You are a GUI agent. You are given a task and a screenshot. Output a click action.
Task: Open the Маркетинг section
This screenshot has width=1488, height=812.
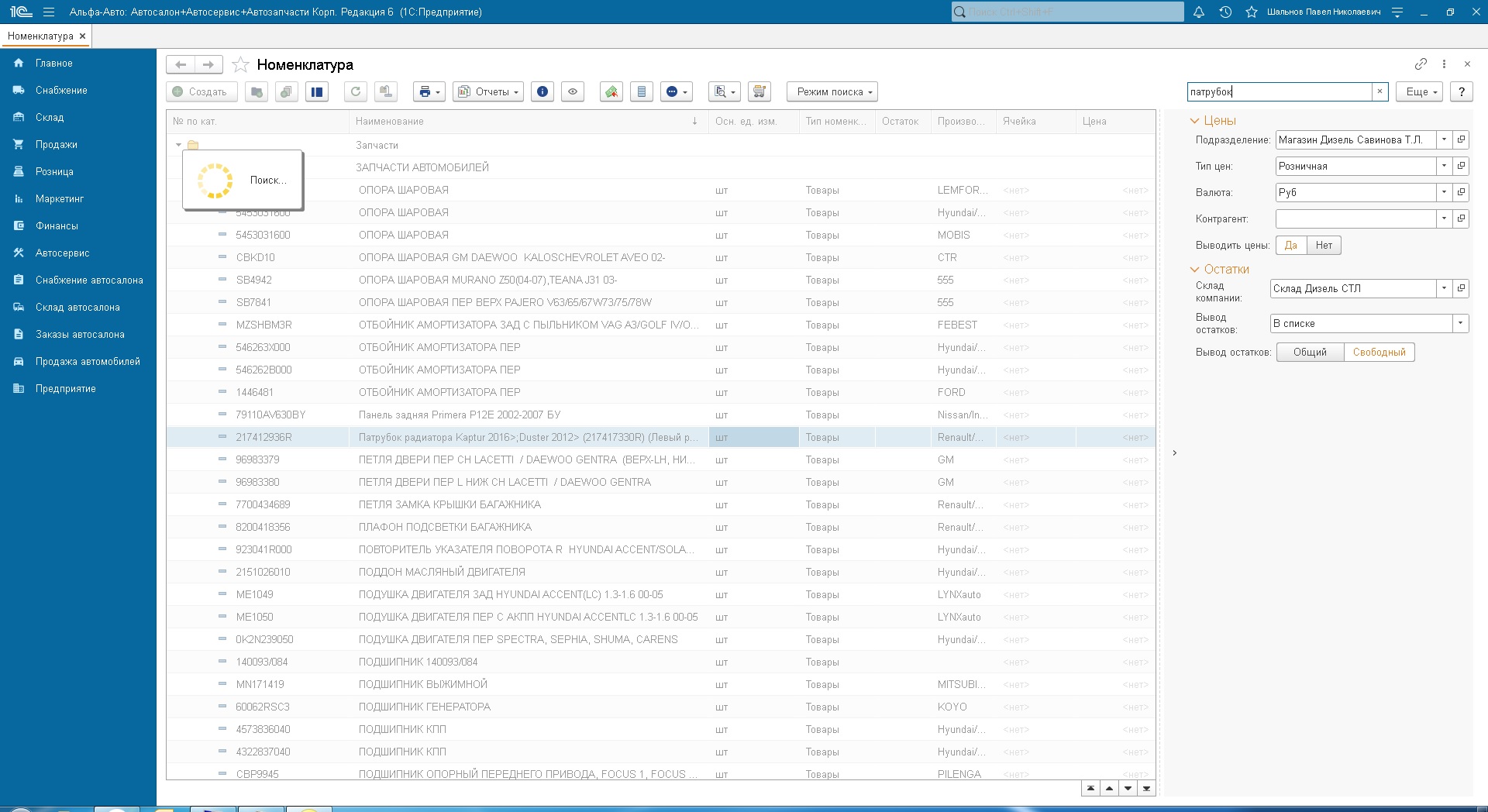click(x=77, y=199)
